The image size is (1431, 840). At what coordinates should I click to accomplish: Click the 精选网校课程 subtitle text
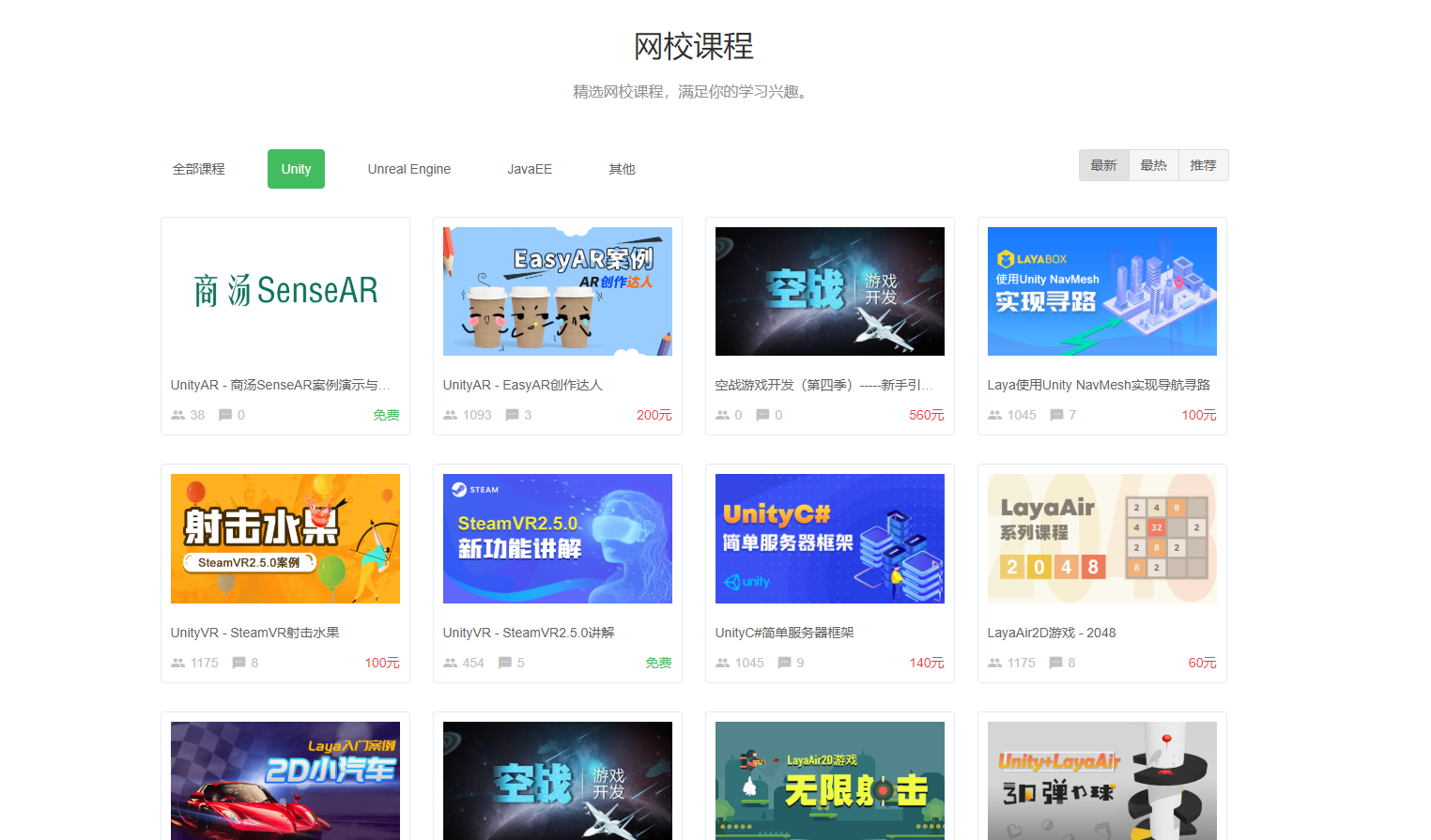click(694, 91)
